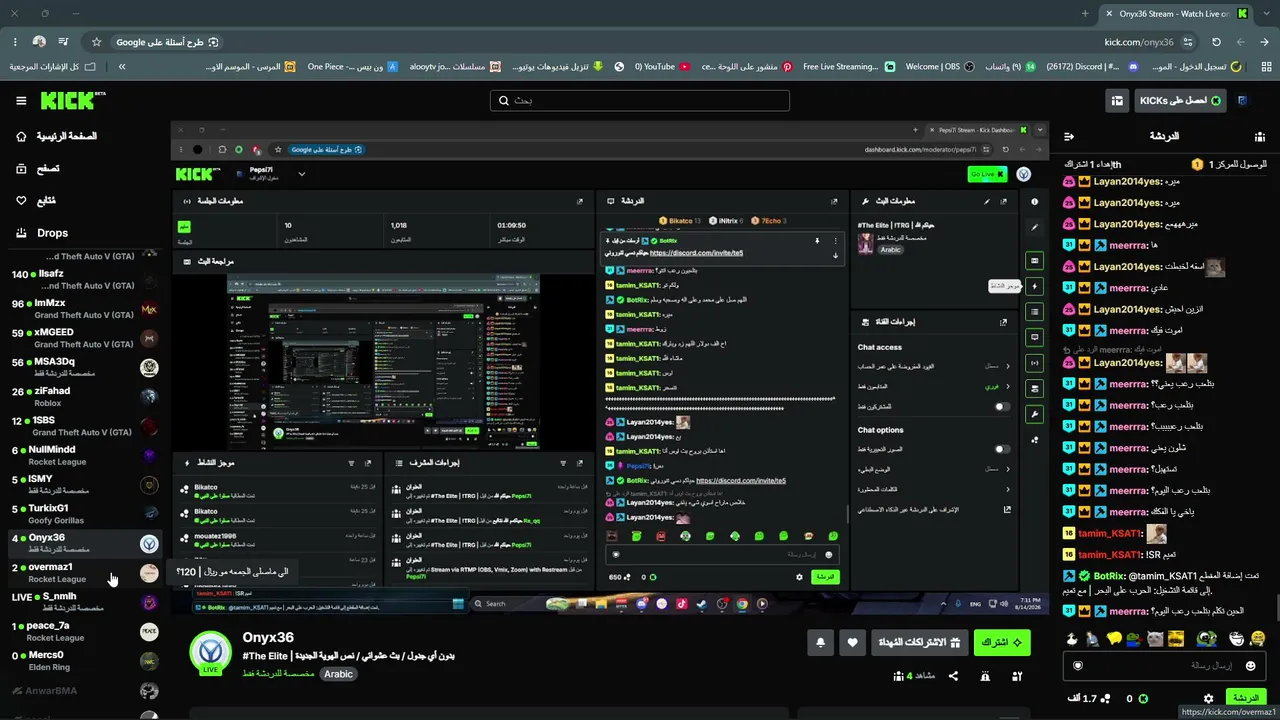
Task: Share the stream using the share icon
Action: pos(953,676)
